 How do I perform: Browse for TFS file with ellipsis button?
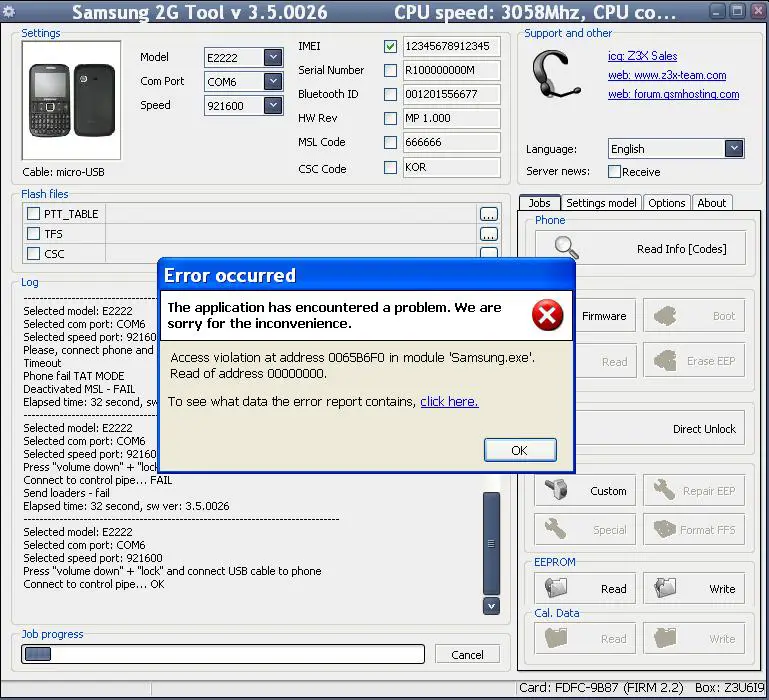(488, 234)
